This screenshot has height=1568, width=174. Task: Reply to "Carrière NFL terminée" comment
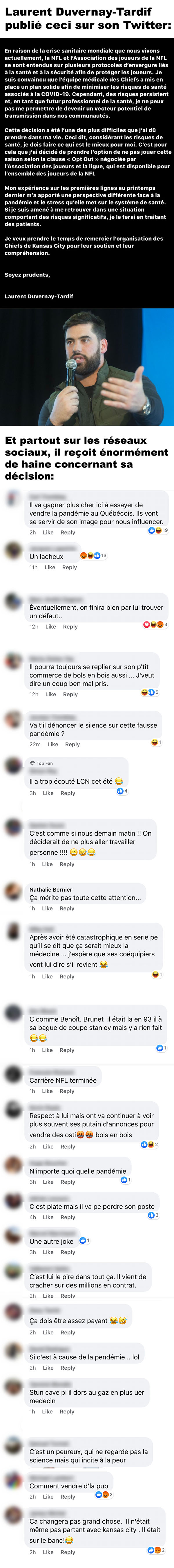pyautogui.click(x=67, y=1091)
